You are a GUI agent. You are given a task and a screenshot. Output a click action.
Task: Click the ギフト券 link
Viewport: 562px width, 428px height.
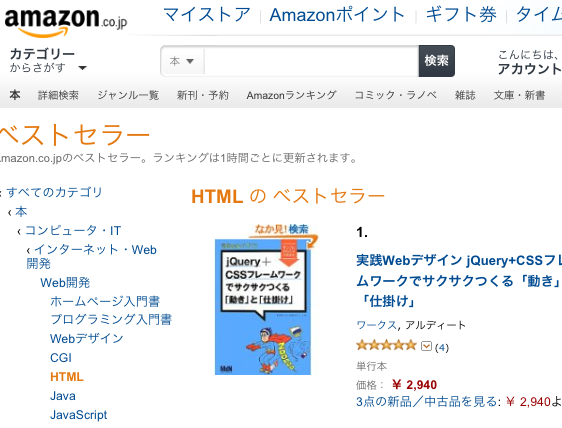click(461, 15)
